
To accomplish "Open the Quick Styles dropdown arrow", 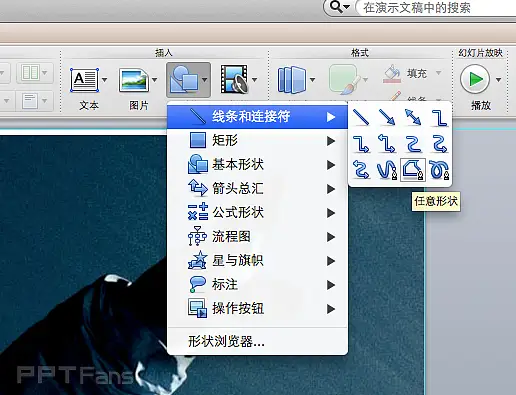I will click(366, 80).
